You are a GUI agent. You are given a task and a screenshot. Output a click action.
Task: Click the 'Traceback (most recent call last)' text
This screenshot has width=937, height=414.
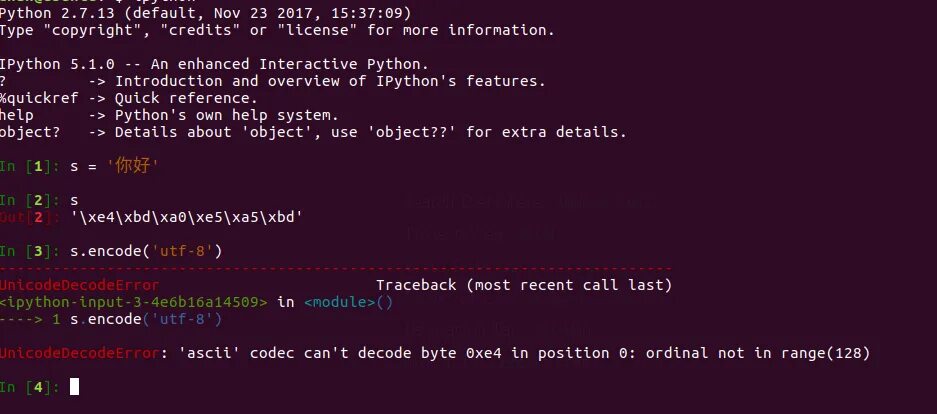(524, 286)
